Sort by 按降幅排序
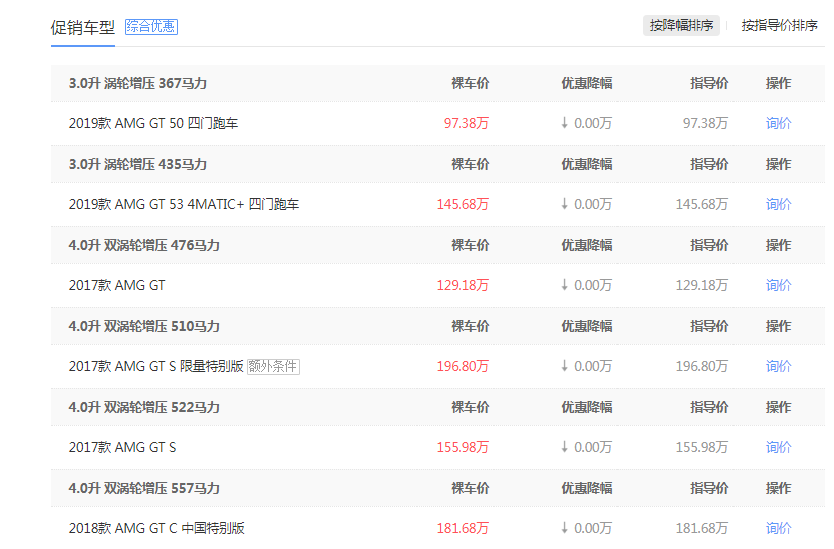The width and height of the screenshot is (834, 549). tap(681, 26)
